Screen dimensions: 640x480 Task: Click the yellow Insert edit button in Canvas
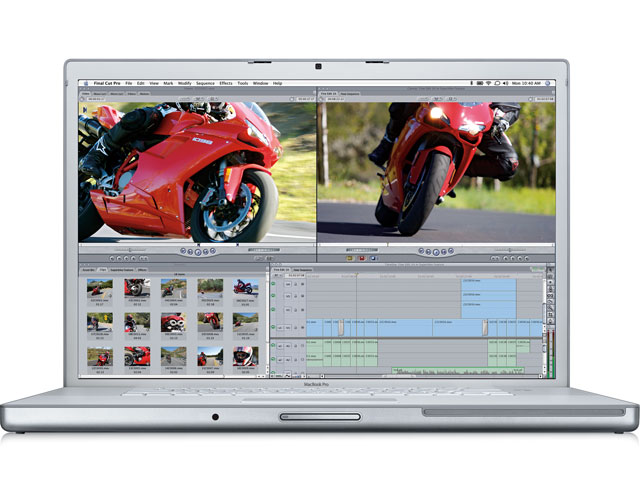pyautogui.click(x=349, y=257)
